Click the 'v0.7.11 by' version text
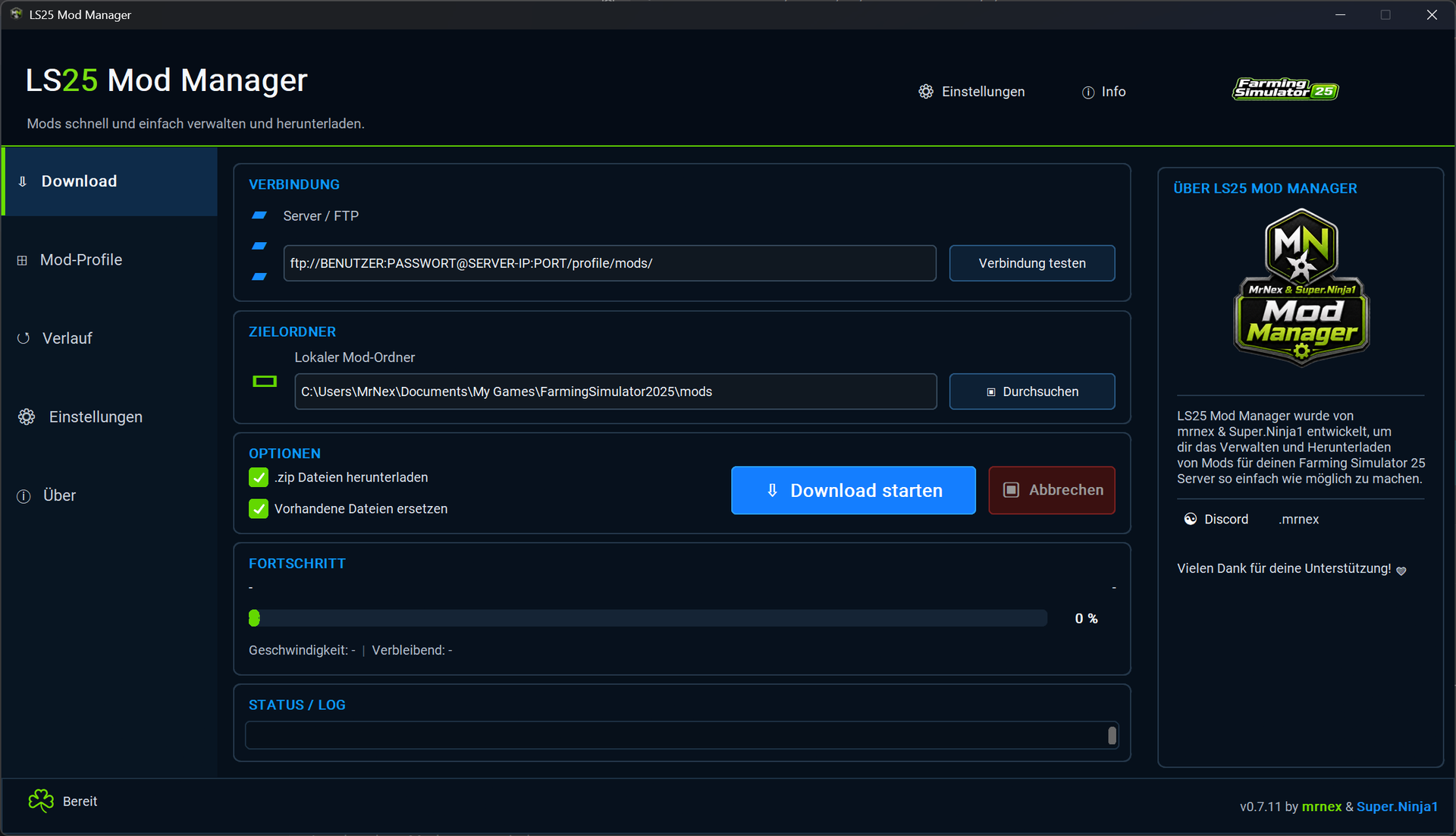Image resolution: width=1456 pixels, height=836 pixels. [1269, 807]
